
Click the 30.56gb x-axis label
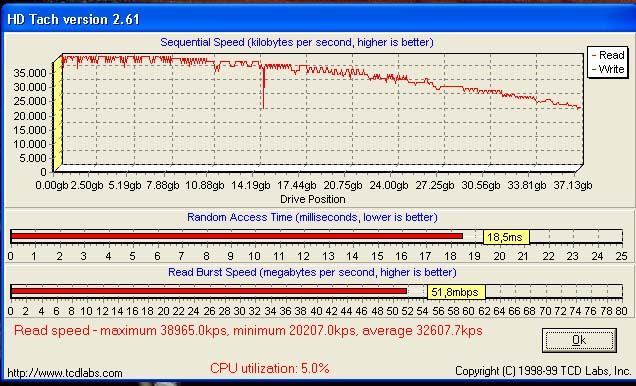(481, 186)
